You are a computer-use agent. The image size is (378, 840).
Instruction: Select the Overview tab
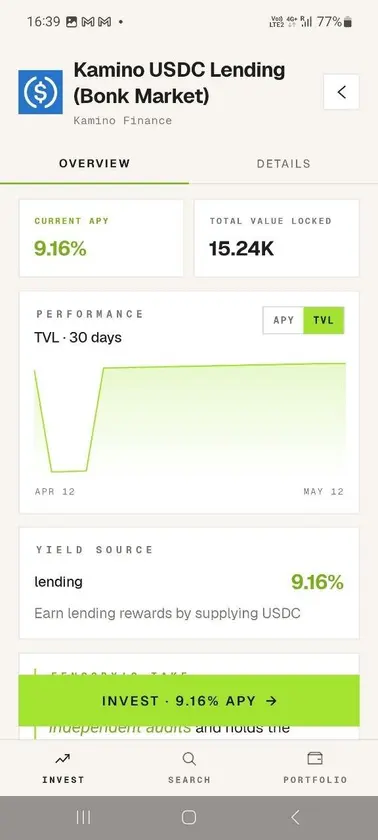pos(94,164)
